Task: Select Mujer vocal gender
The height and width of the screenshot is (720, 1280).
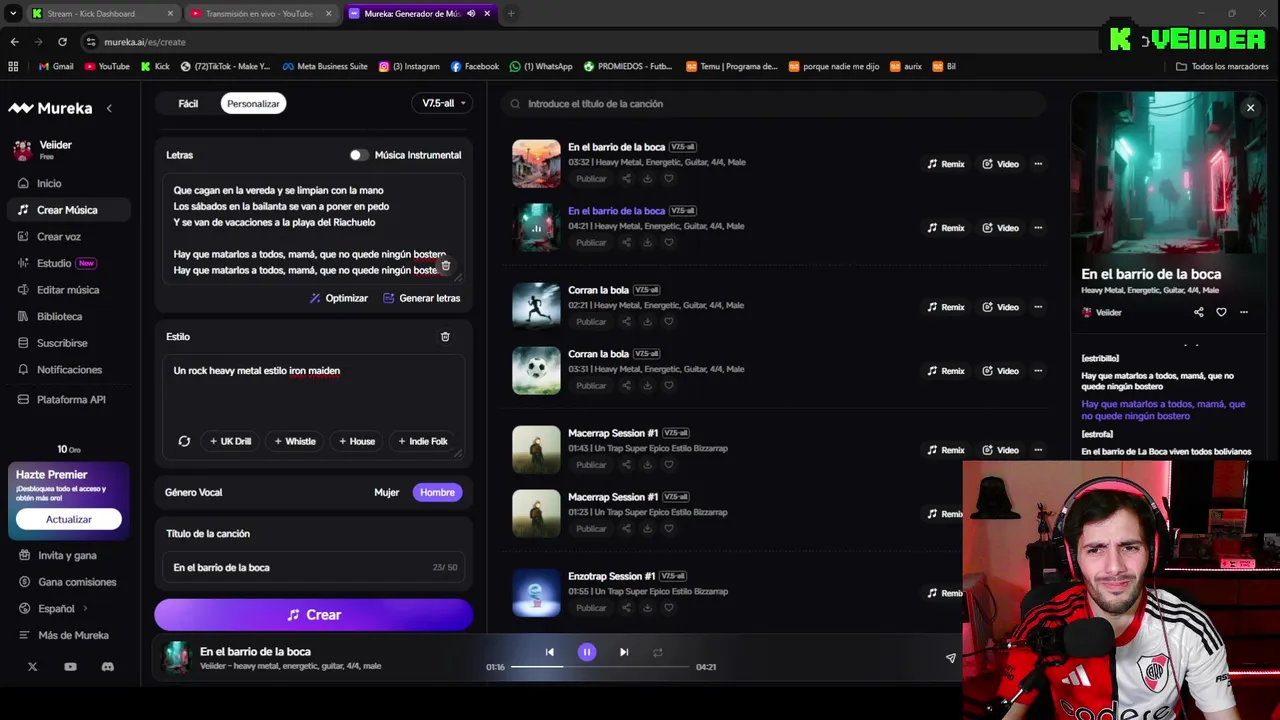Action: click(386, 492)
